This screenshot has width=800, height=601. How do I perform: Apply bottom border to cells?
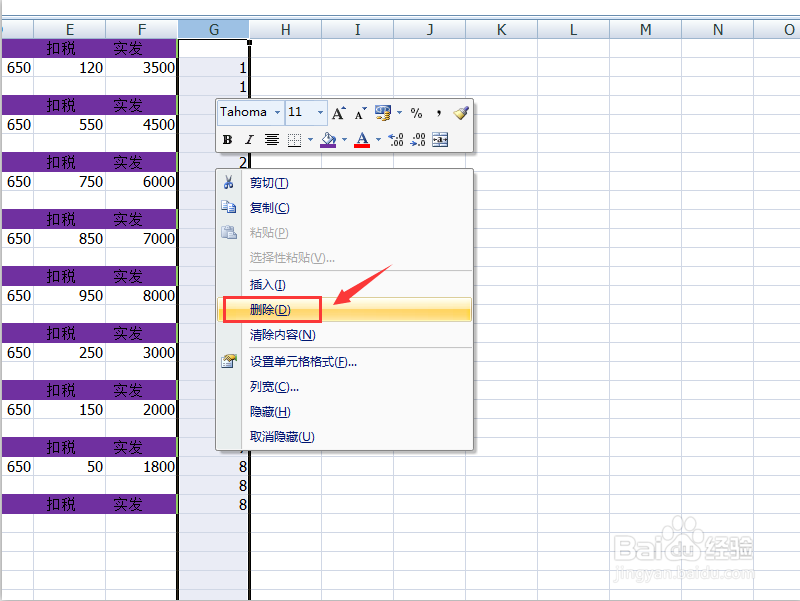coord(294,139)
